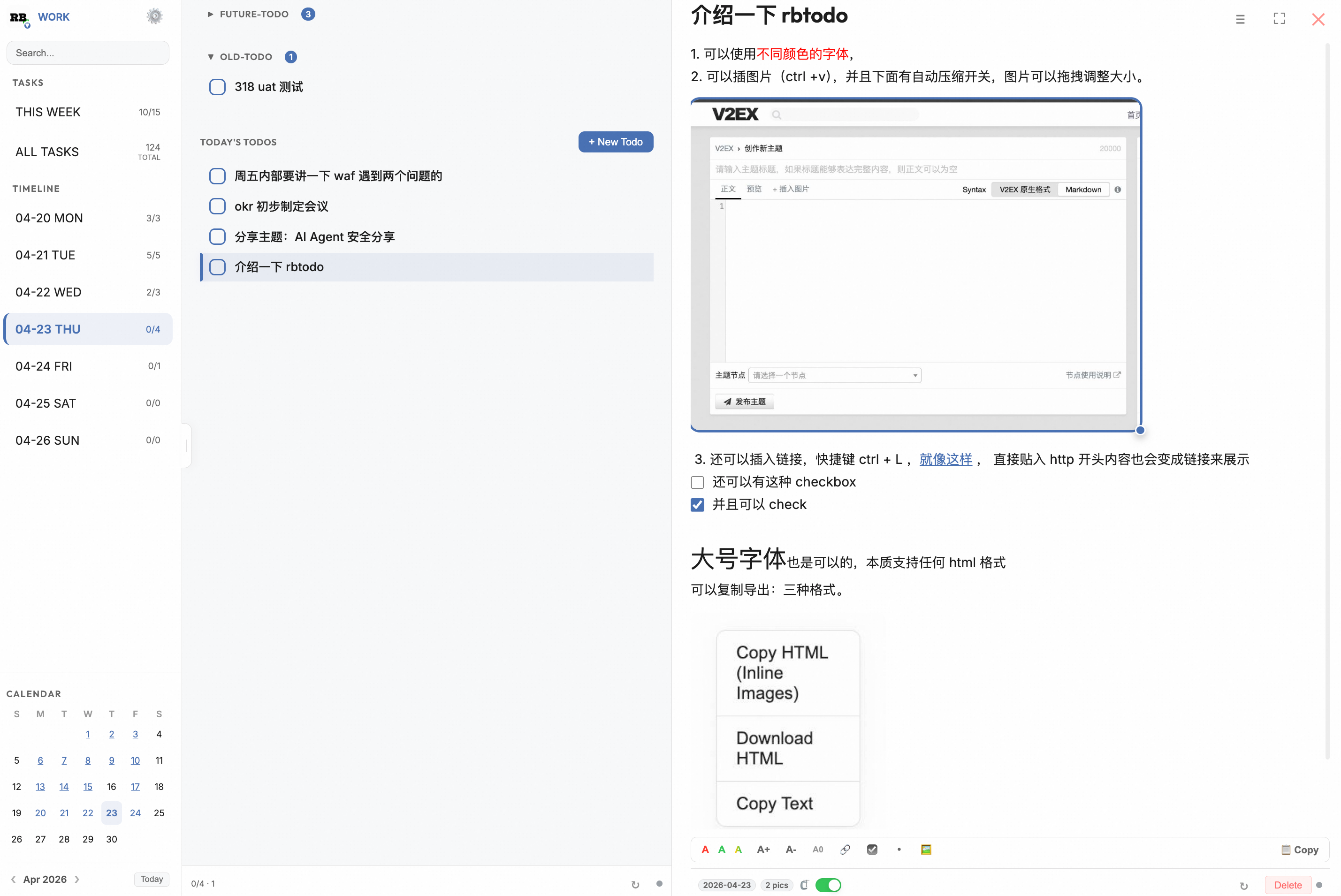Collapse the OLD-TODO section
This screenshot has height=896, width=1341.
[x=210, y=57]
